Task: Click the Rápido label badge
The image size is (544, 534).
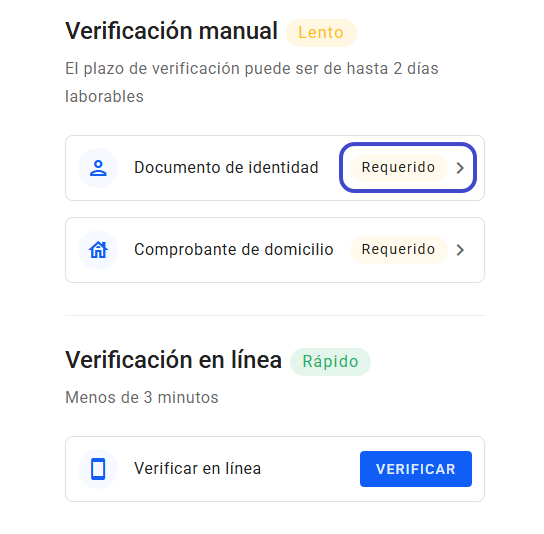Action: pos(330,362)
